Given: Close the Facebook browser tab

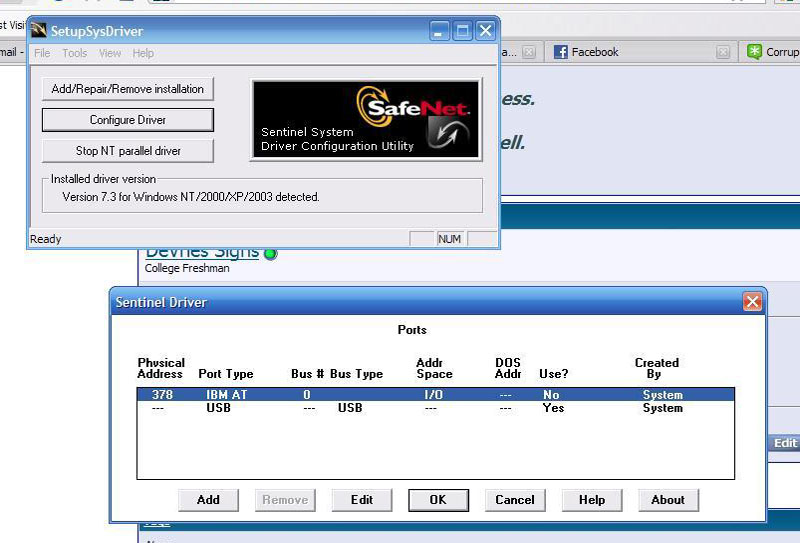Looking at the screenshot, I should coord(722,52).
